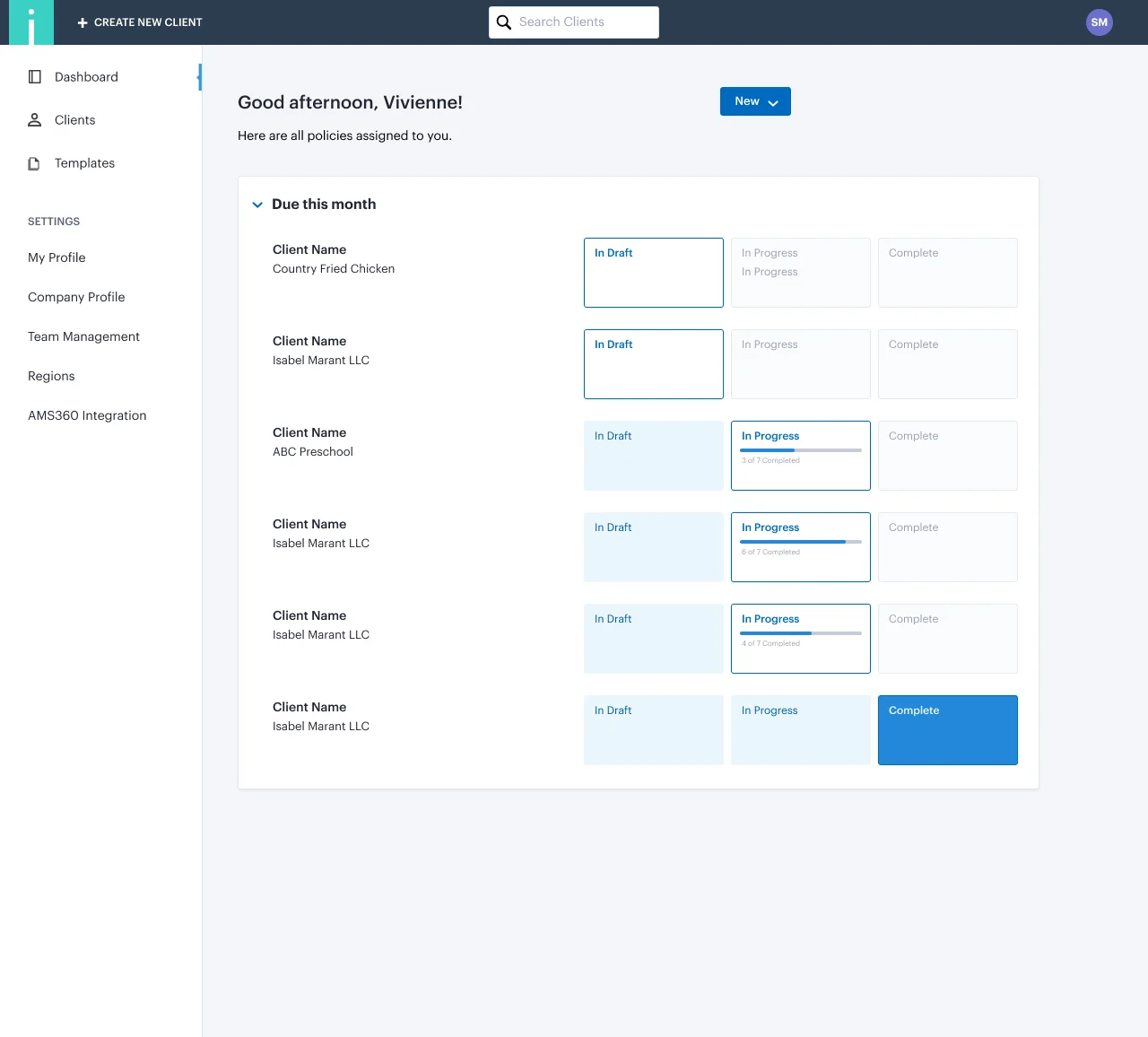Select In Draft status for Country Fried Chicken
Image resolution: width=1148 pixels, height=1037 pixels.
pyautogui.click(x=653, y=273)
